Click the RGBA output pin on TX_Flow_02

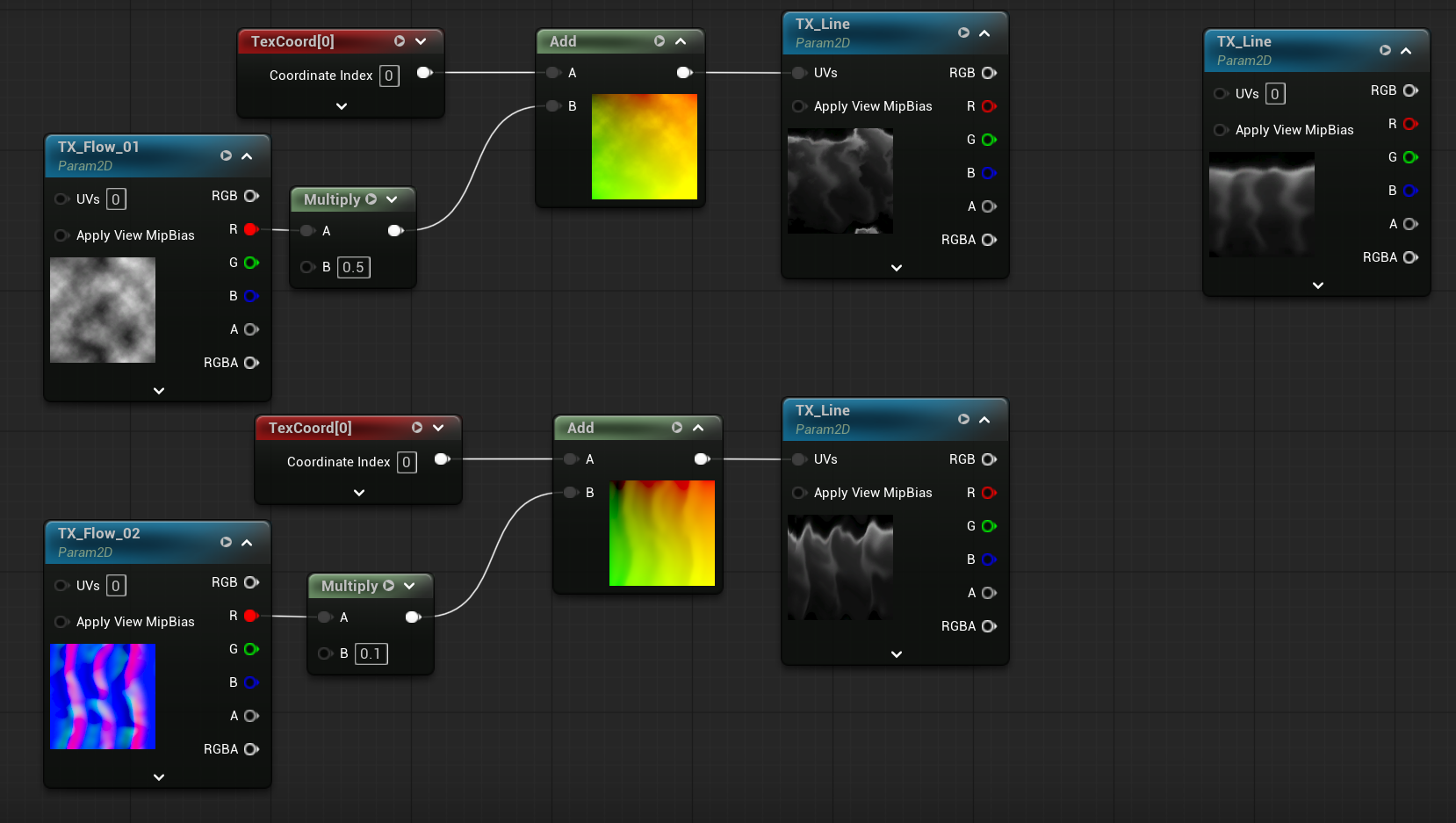[251, 749]
